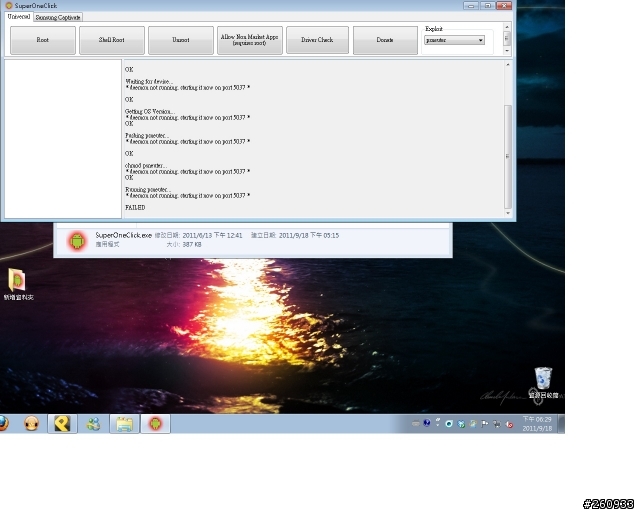This screenshot has width=640, height=512.
Task: Open the Exploit dropdown list
Action: click(454, 40)
